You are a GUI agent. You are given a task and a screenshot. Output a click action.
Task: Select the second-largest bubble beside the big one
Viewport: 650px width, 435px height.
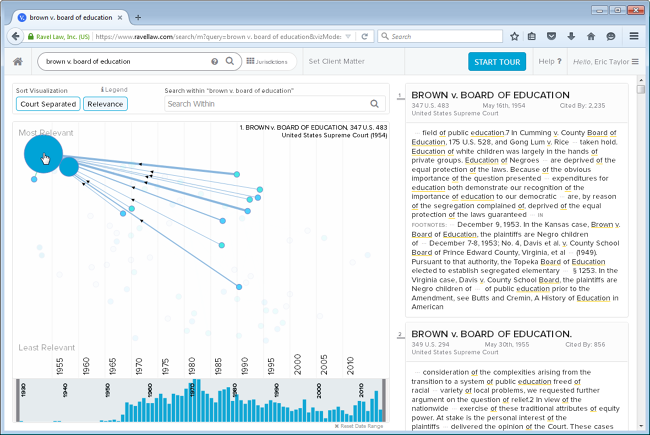(69, 167)
